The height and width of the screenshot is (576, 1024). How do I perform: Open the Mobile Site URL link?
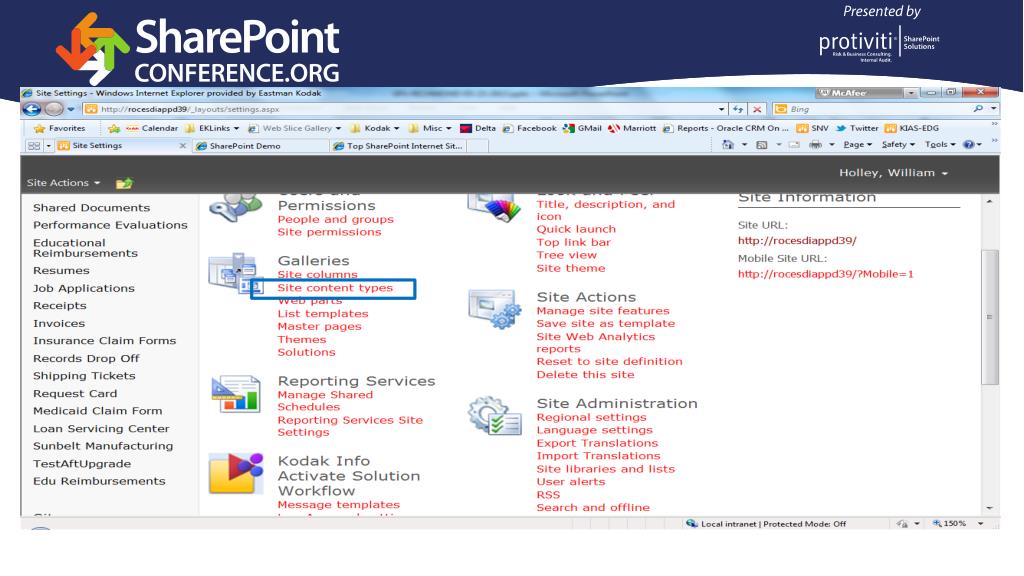(x=825, y=274)
